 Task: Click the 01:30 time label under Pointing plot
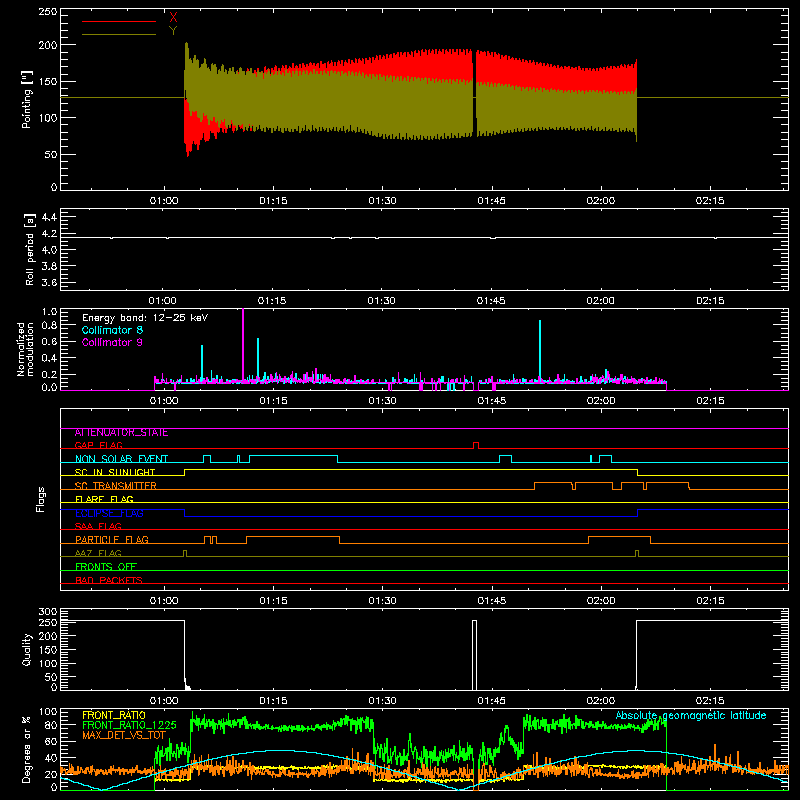pos(382,201)
